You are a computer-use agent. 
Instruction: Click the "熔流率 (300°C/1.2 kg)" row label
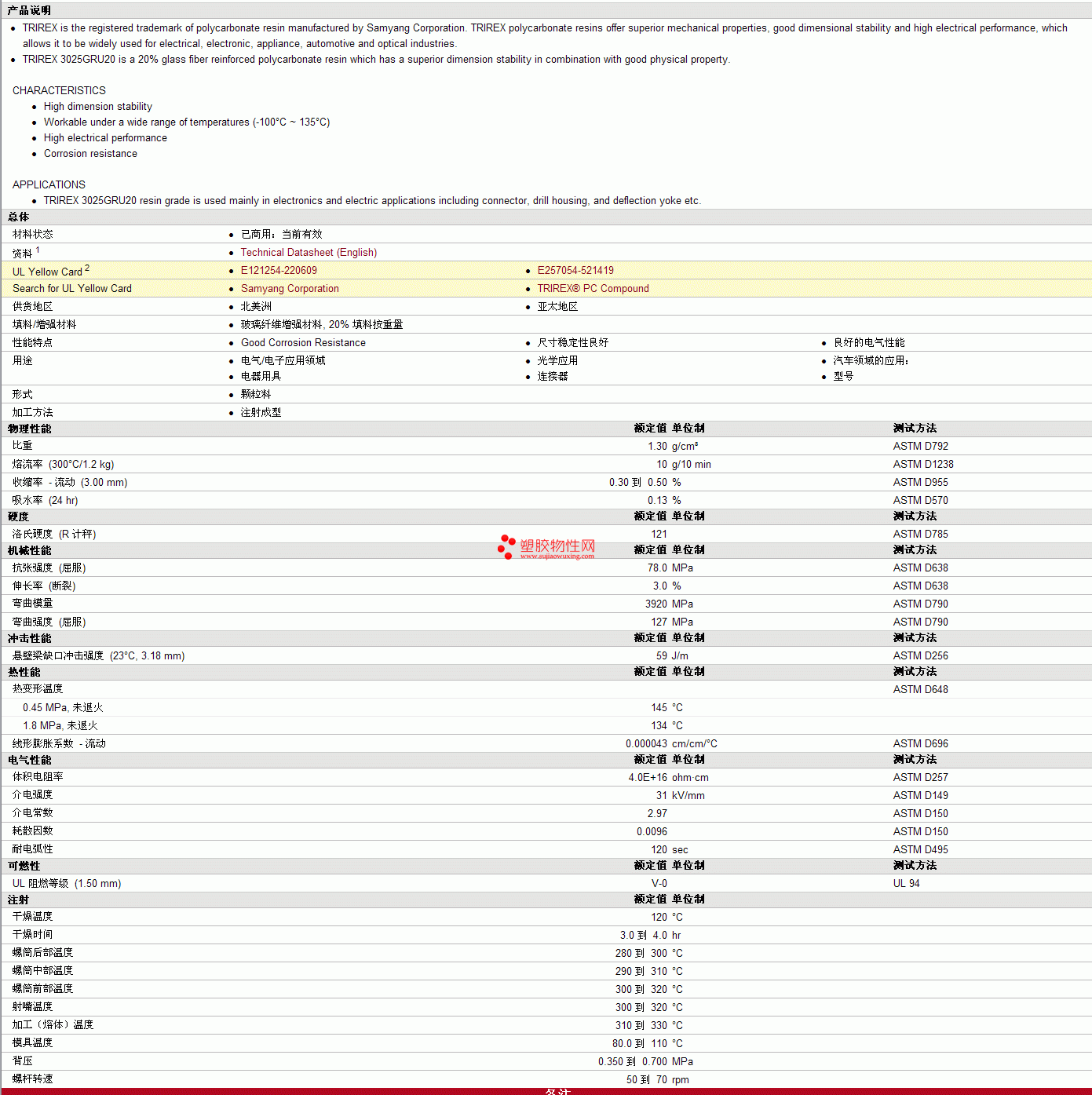(63, 465)
